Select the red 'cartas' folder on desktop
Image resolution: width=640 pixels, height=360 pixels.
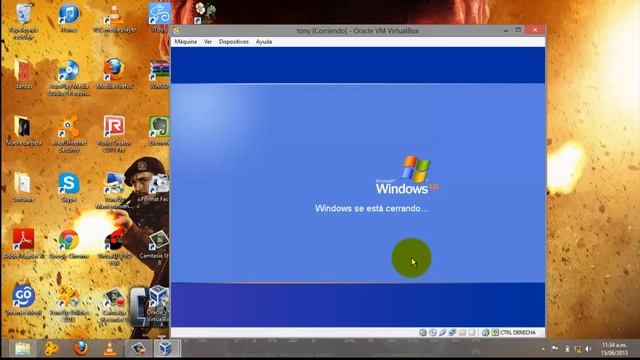(24, 74)
